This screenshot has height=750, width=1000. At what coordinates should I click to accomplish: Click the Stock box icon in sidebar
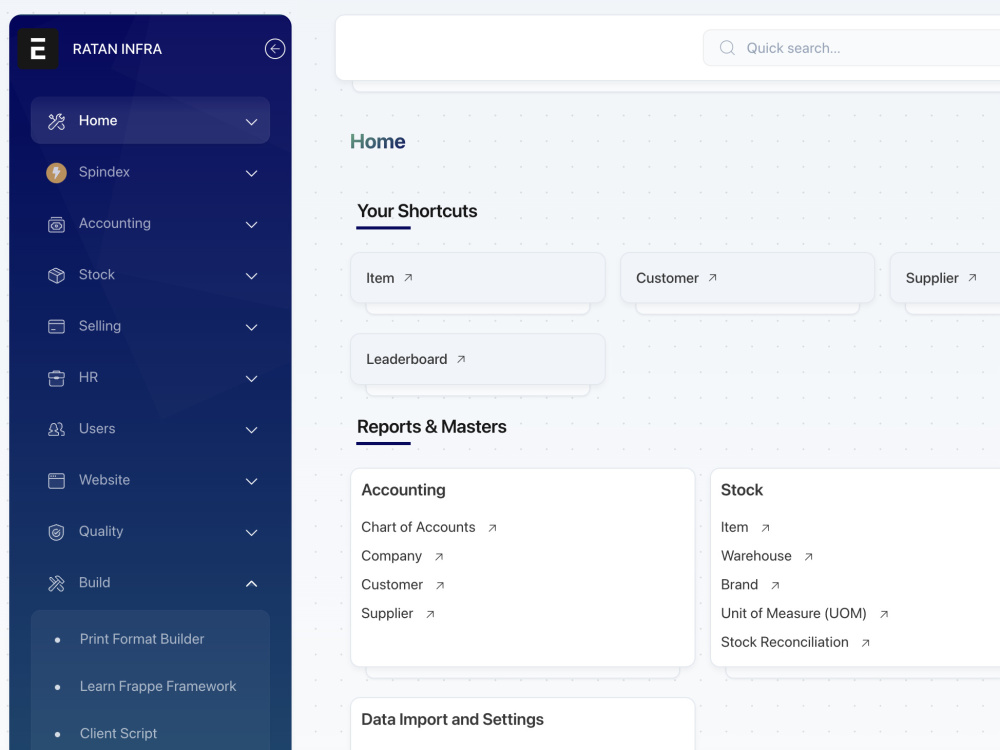tap(56, 276)
